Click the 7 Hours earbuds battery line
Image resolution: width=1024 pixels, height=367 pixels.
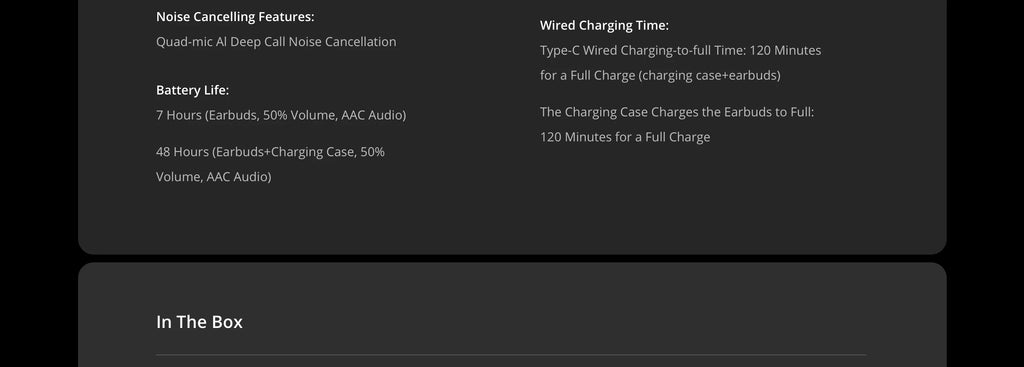coord(281,115)
